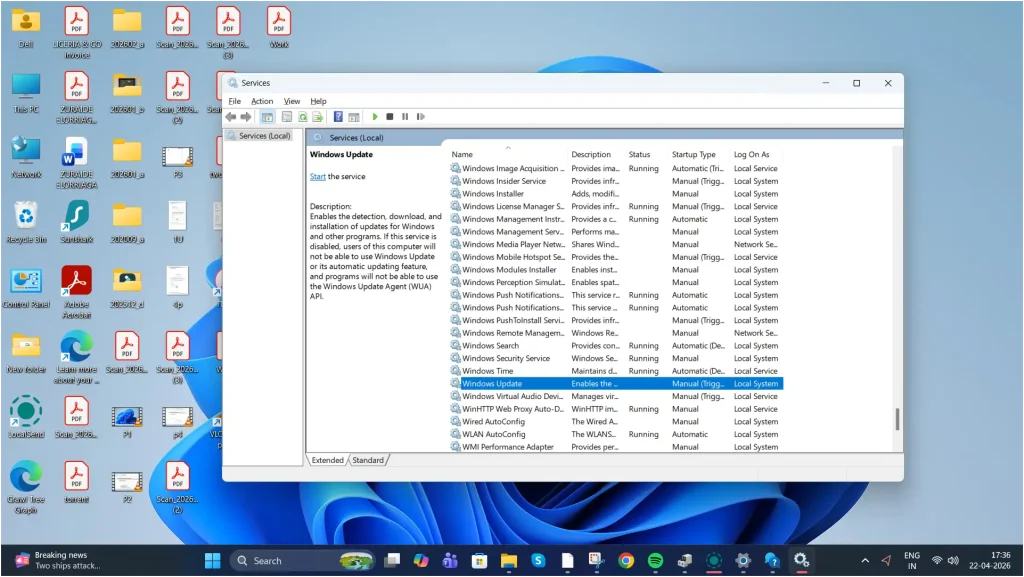The image size is (1024, 577).
Task: Restart the service using the restart toolbar icon
Action: (421, 116)
